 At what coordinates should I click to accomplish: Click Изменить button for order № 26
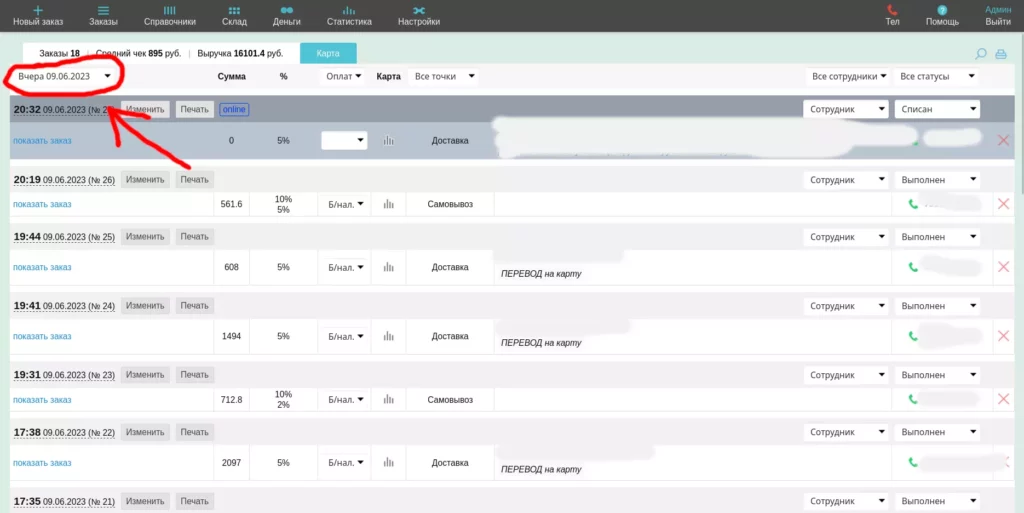click(x=145, y=179)
